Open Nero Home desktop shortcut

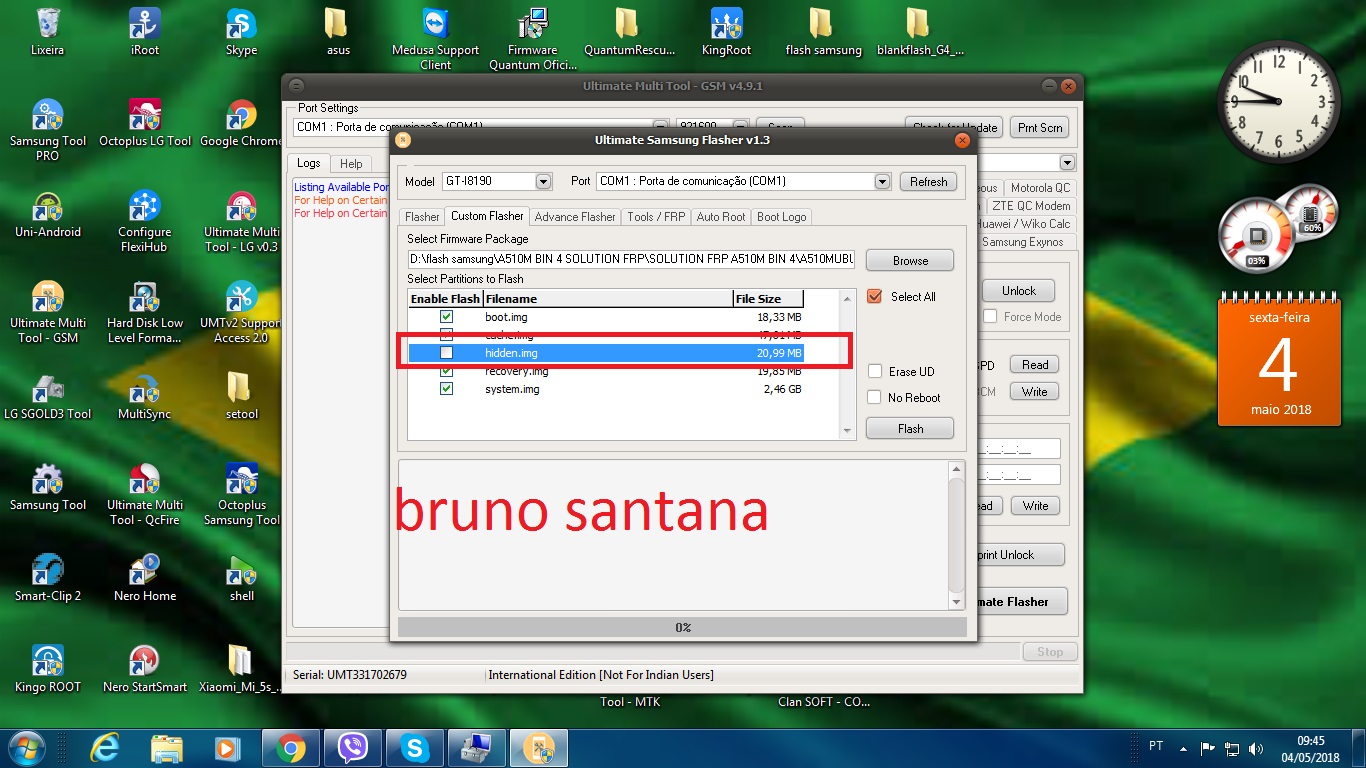pyautogui.click(x=145, y=577)
